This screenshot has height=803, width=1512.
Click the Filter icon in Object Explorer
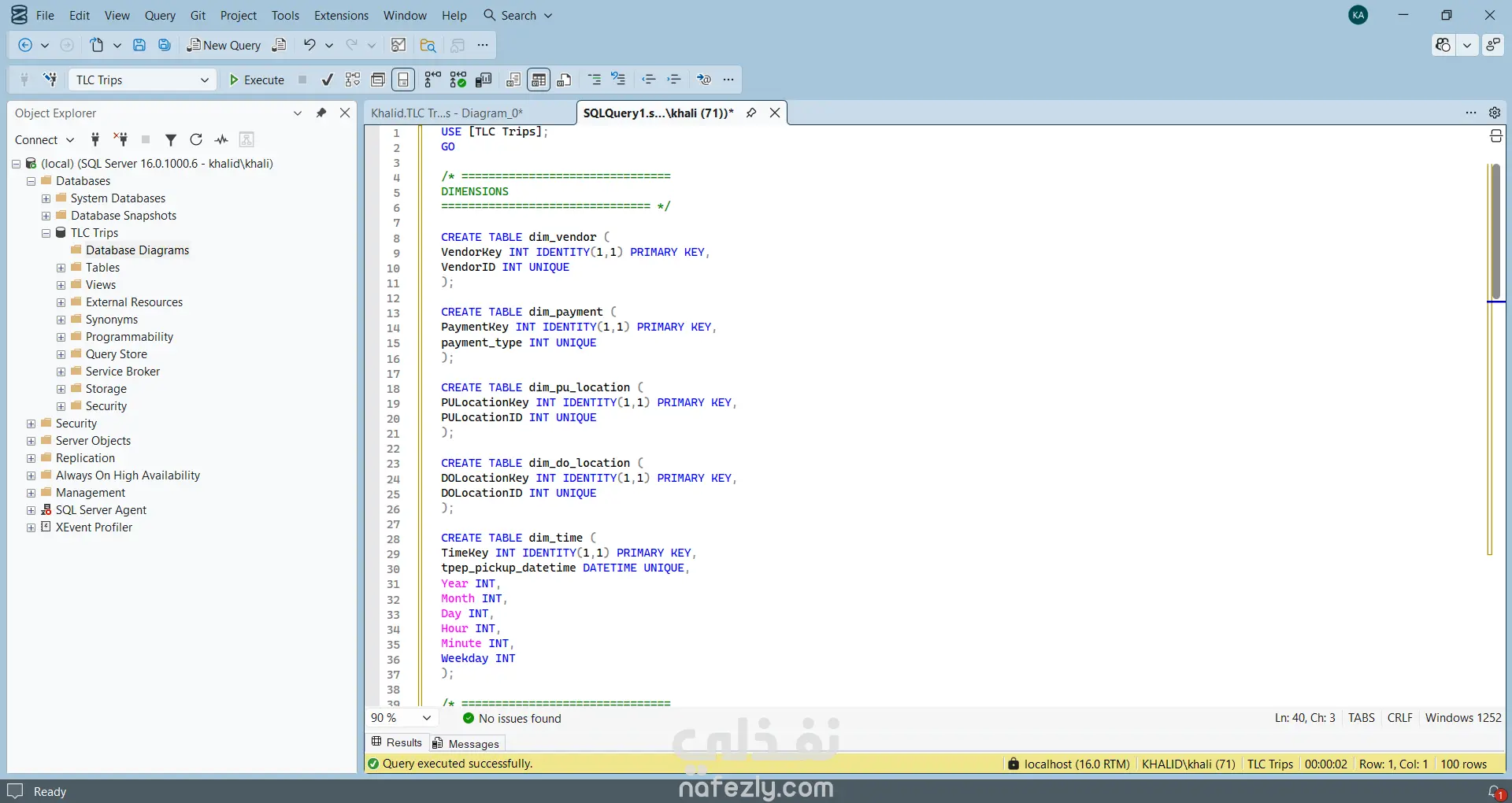pyautogui.click(x=171, y=140)
